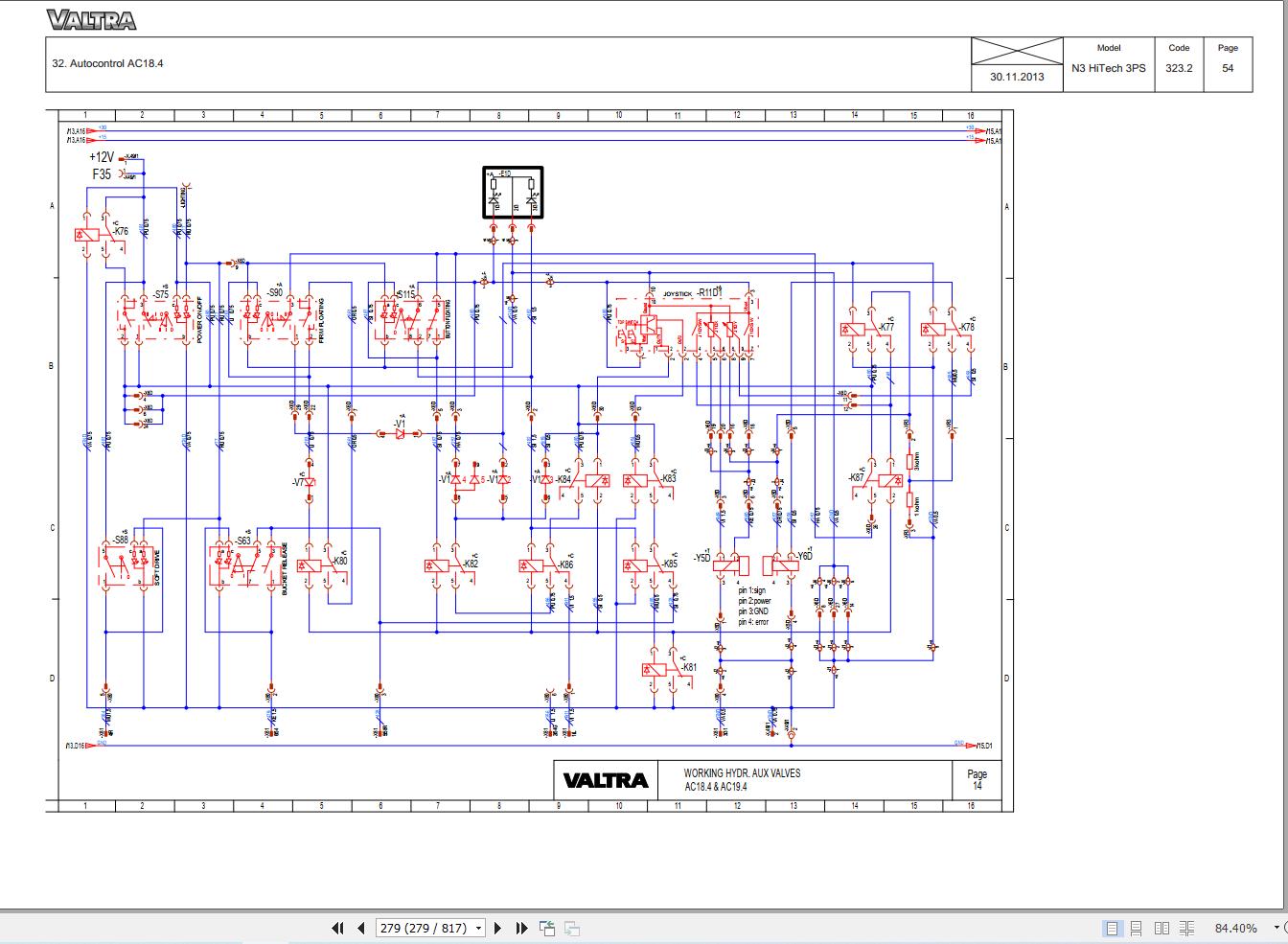This screenshot has height=944, width=1288.
Task: Click the Valtra logo at top left
Action: pos(91,19)
